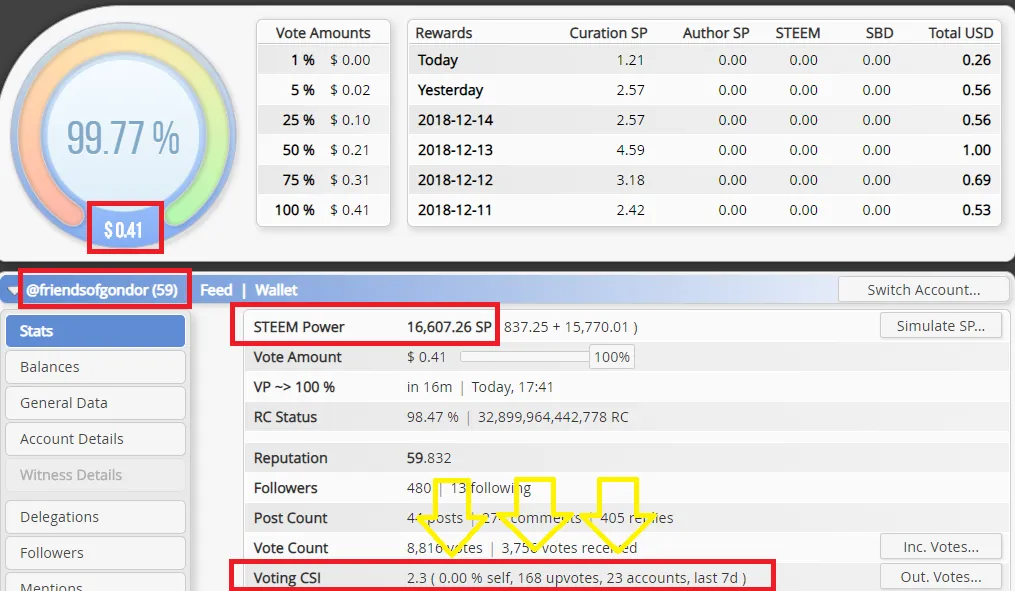Click the 5 % vote amount row

coord(324,90)
